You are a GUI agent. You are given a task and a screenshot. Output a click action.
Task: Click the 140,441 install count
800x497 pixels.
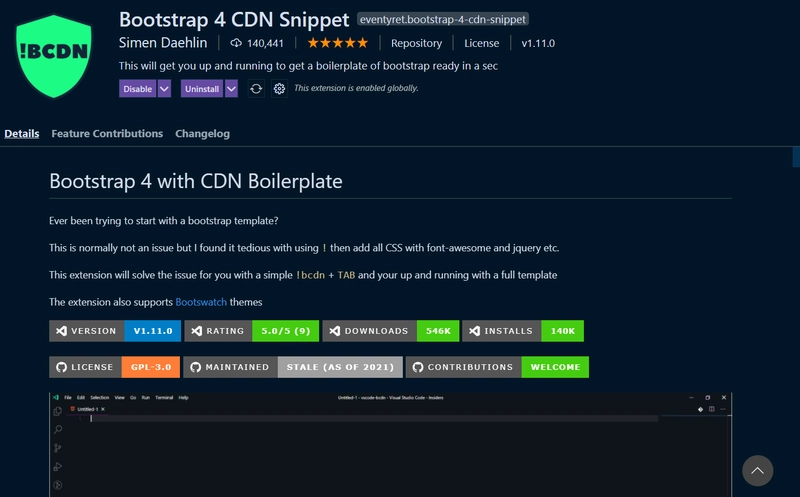coord(265,43)
